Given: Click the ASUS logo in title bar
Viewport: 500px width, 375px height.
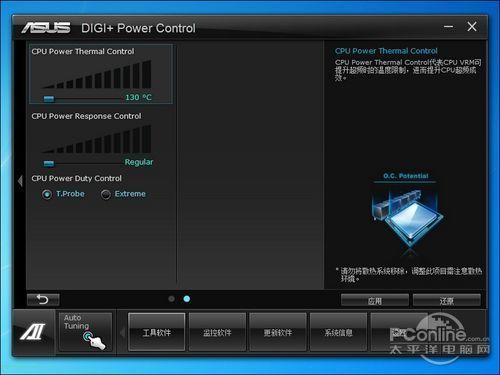Looking at the screenshot, I should point(46,28).
